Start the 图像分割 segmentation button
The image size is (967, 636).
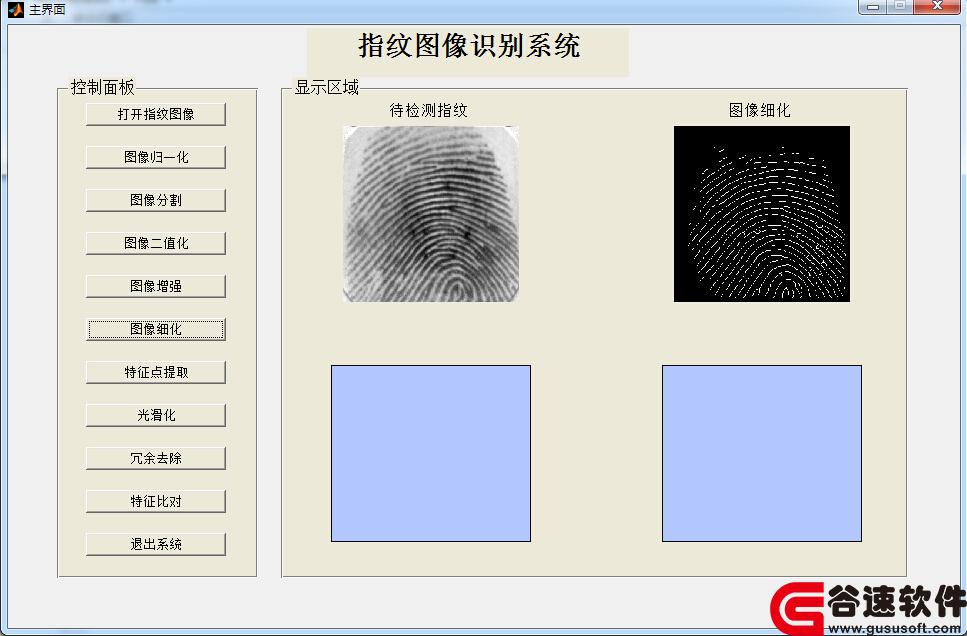point(155,200)
